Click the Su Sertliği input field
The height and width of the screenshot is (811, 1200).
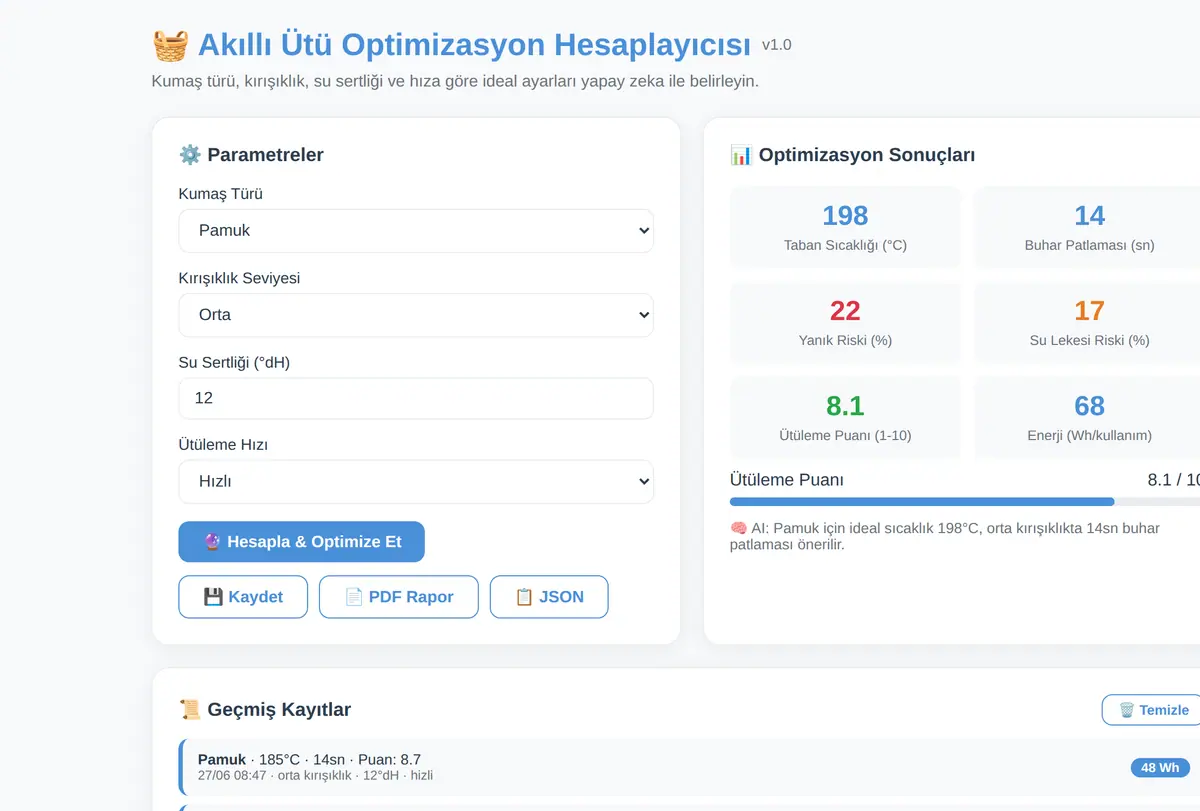[x=416, y=398]
